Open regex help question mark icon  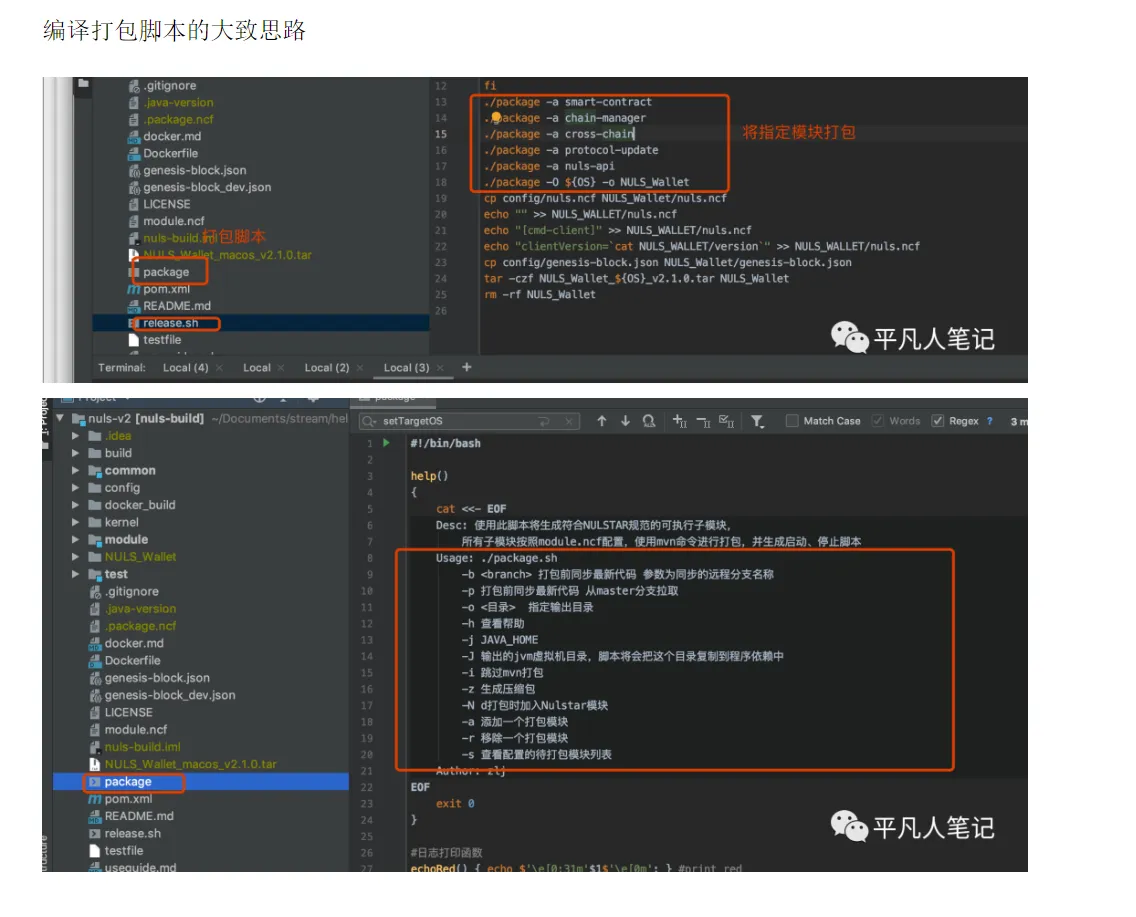990,421
